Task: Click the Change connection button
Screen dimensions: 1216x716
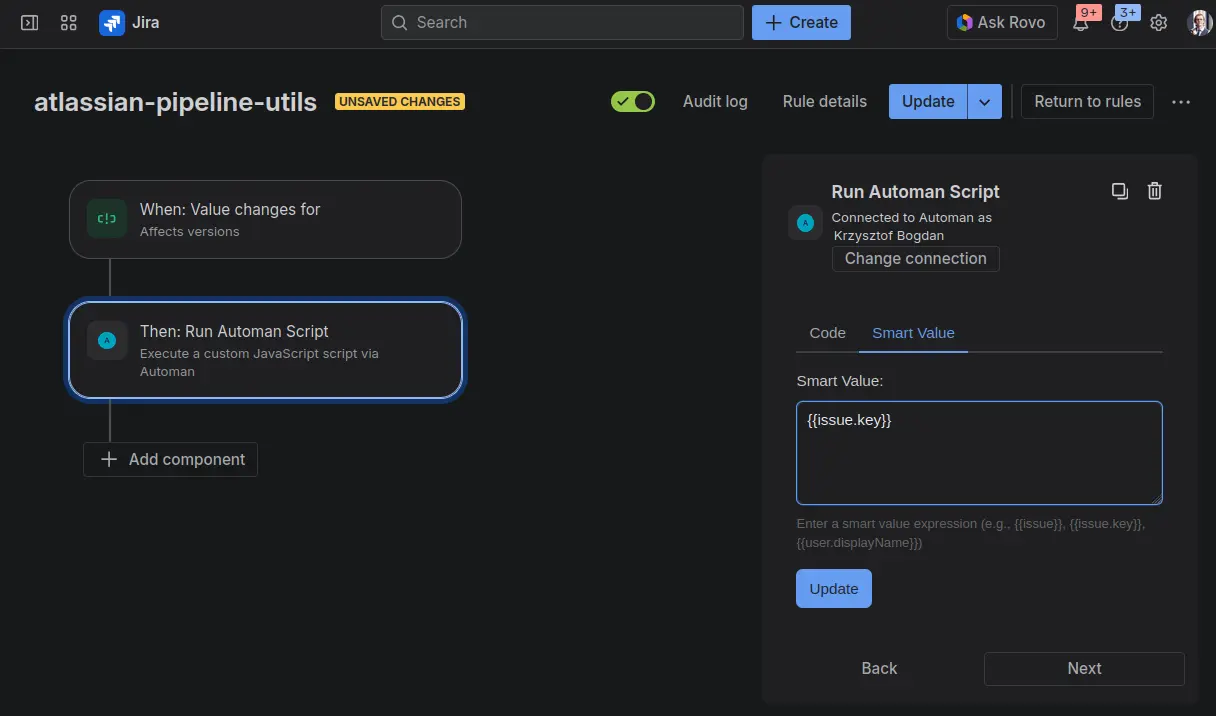Action: coord(915,258)
